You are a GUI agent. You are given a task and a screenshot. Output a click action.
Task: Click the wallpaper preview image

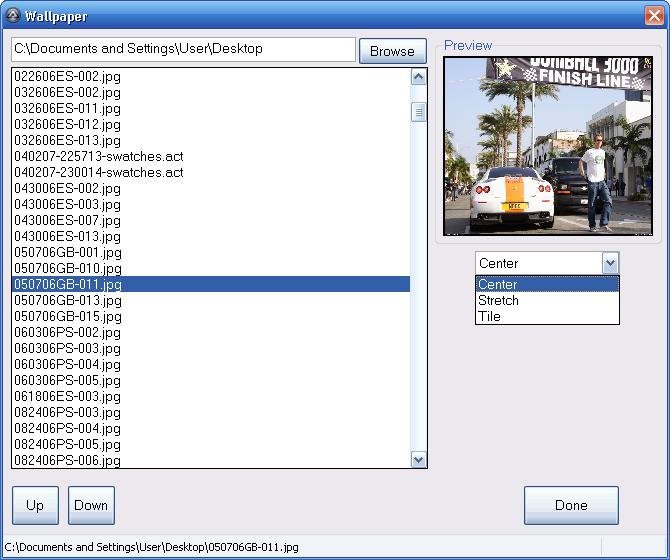point(548,146)
